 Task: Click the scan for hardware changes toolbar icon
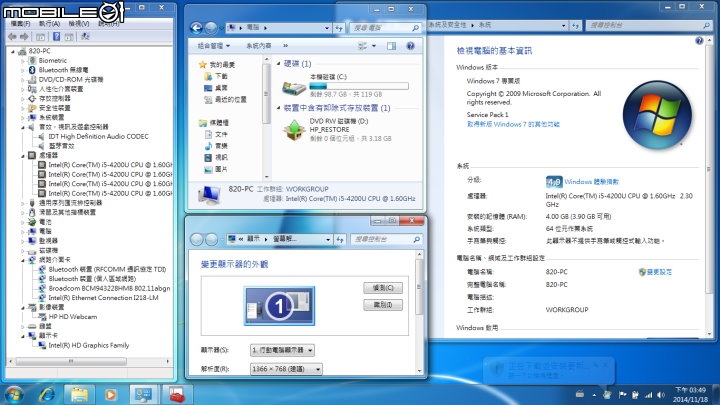(85, 36)
